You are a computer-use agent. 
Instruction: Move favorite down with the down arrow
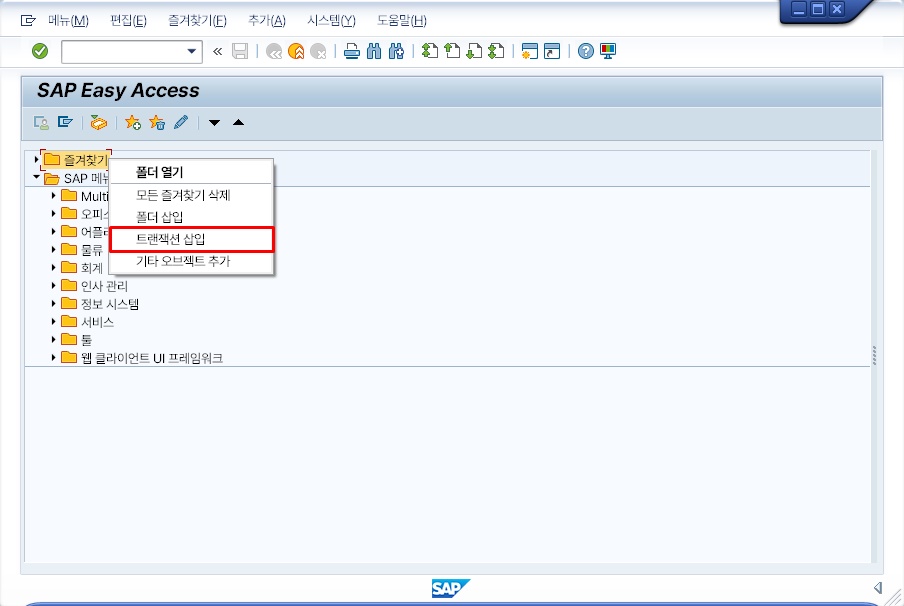coord(214,122)
